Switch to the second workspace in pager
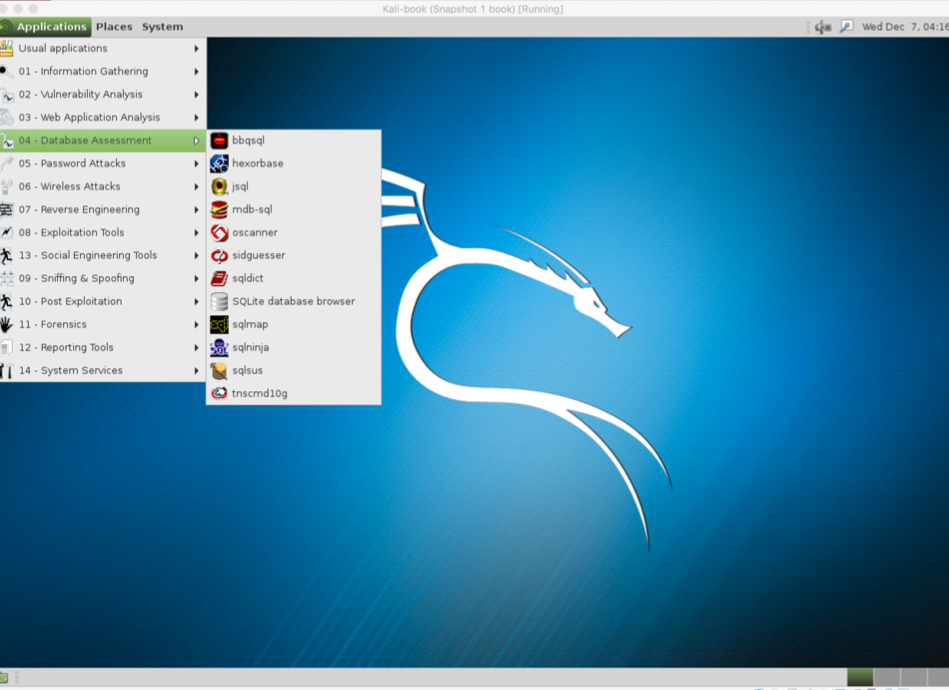Screen dimensions: 949x690 point(887,677)
